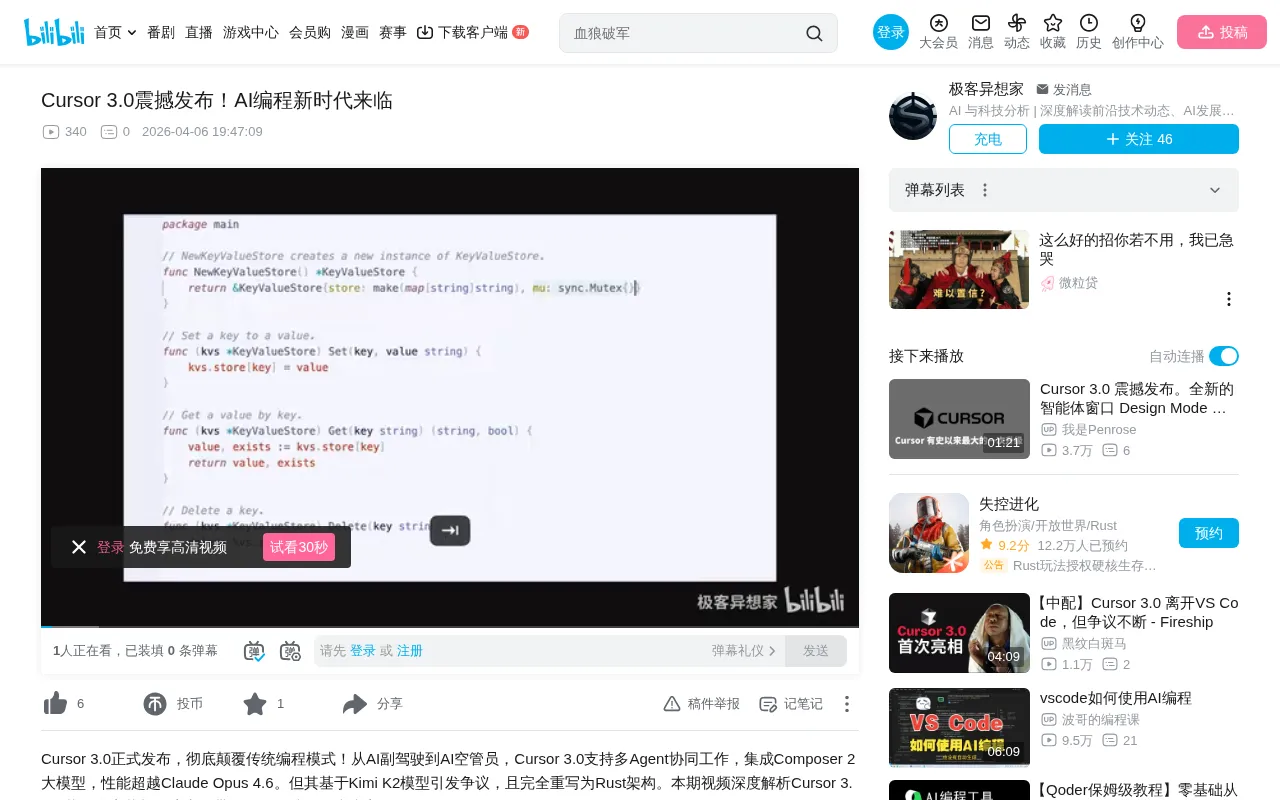The image size is (1280, 800).
Task: Click the search input field
Action: coord(685,33)
